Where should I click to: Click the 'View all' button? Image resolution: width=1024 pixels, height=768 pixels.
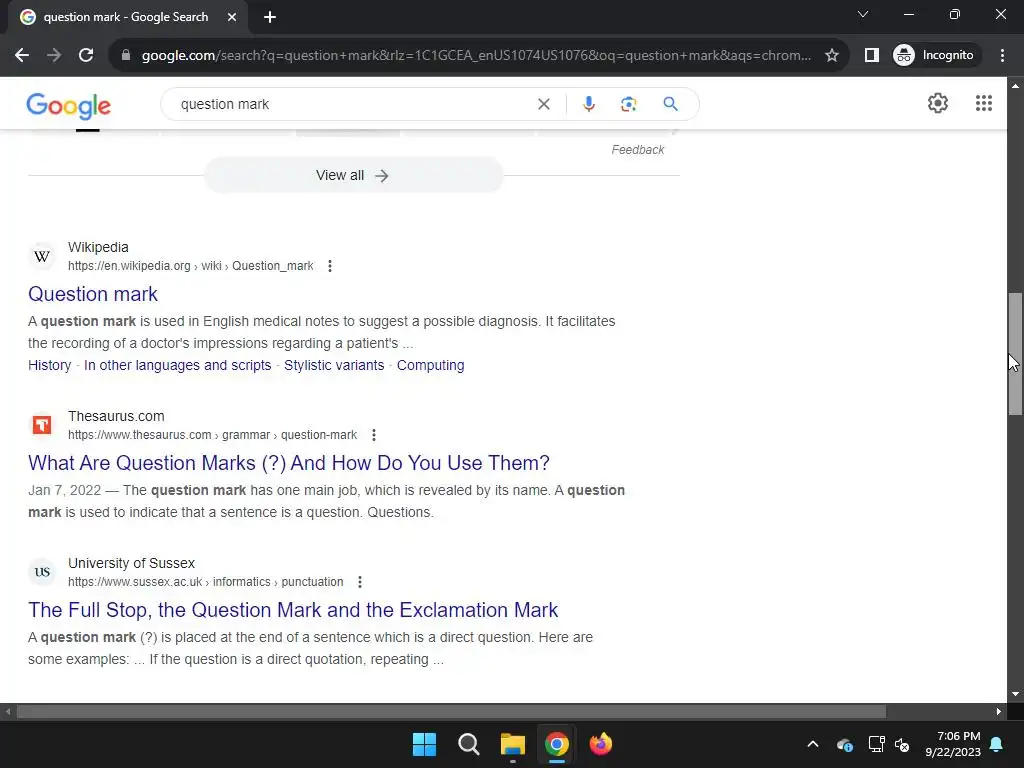coord(353,176)
